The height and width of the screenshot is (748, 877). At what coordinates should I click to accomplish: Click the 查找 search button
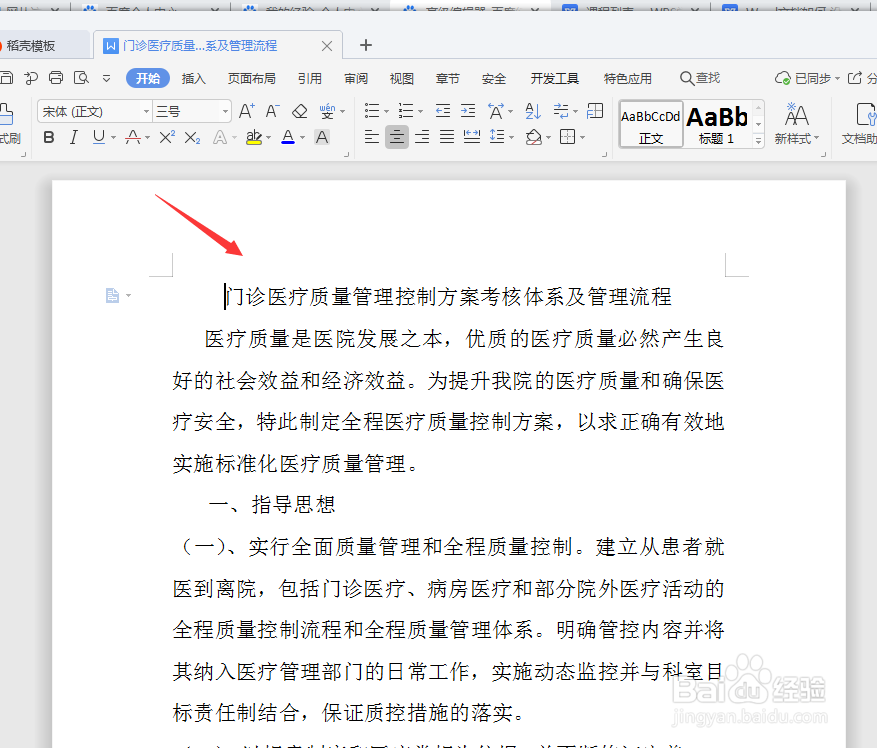coord(700,78)
